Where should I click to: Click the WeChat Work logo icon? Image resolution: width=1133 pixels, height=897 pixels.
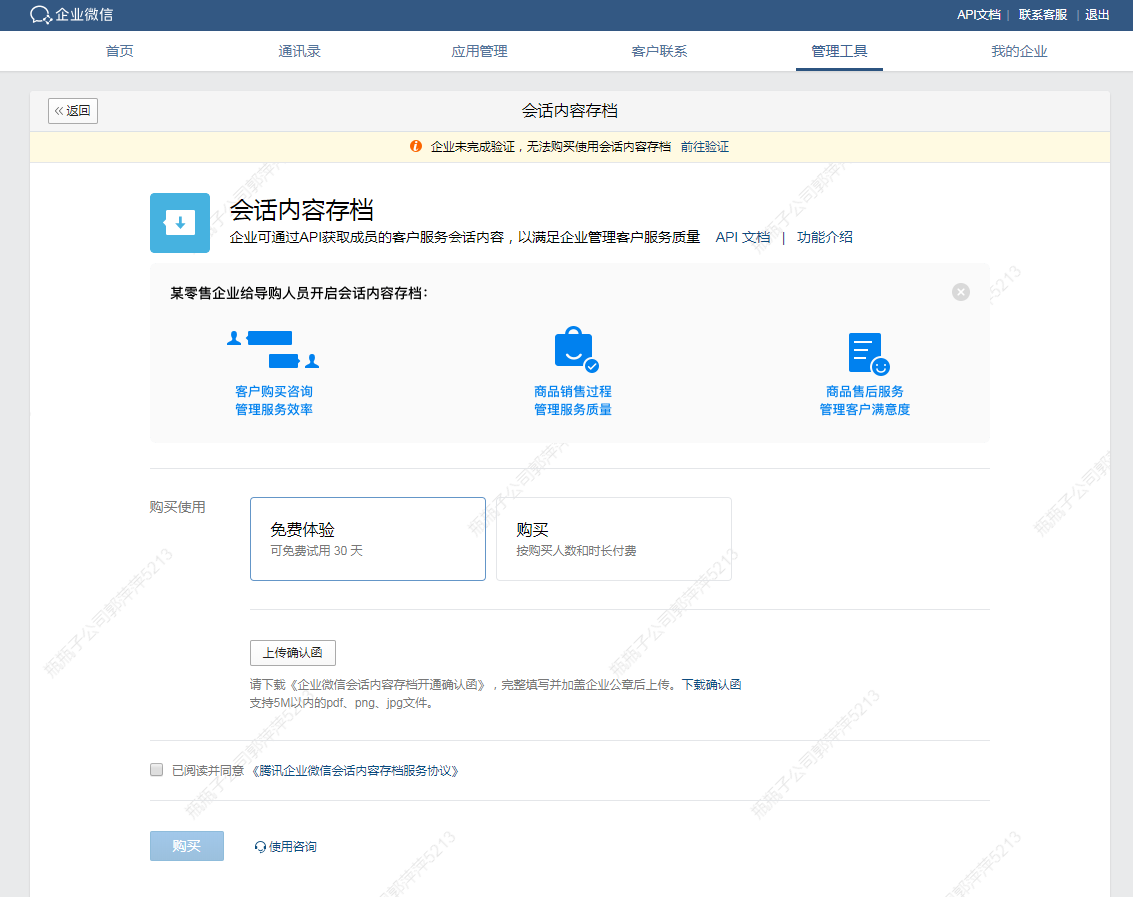pyautogui.click(x=40, y=15)
